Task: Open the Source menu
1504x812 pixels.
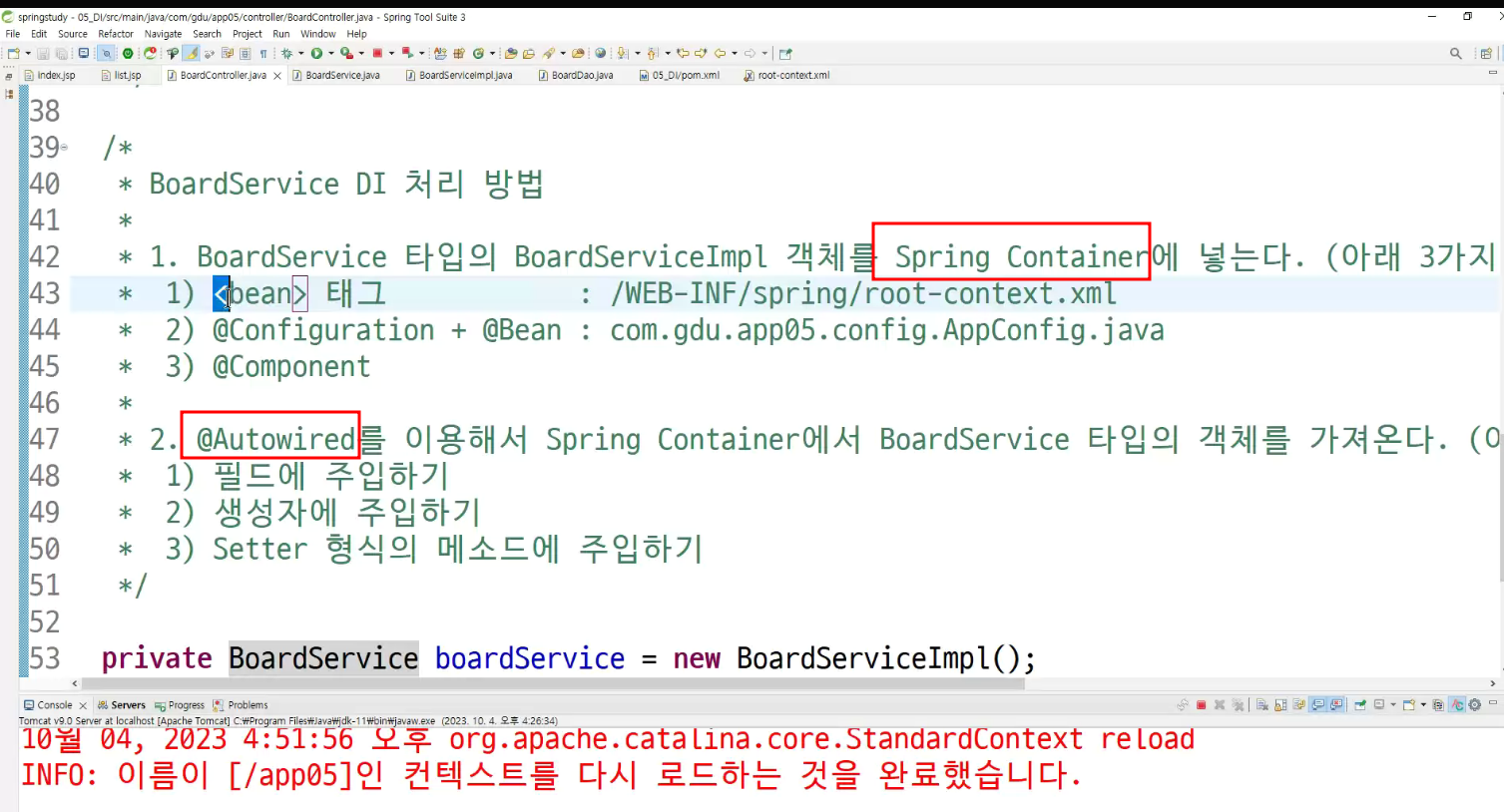Action: [x=73, y=34]
